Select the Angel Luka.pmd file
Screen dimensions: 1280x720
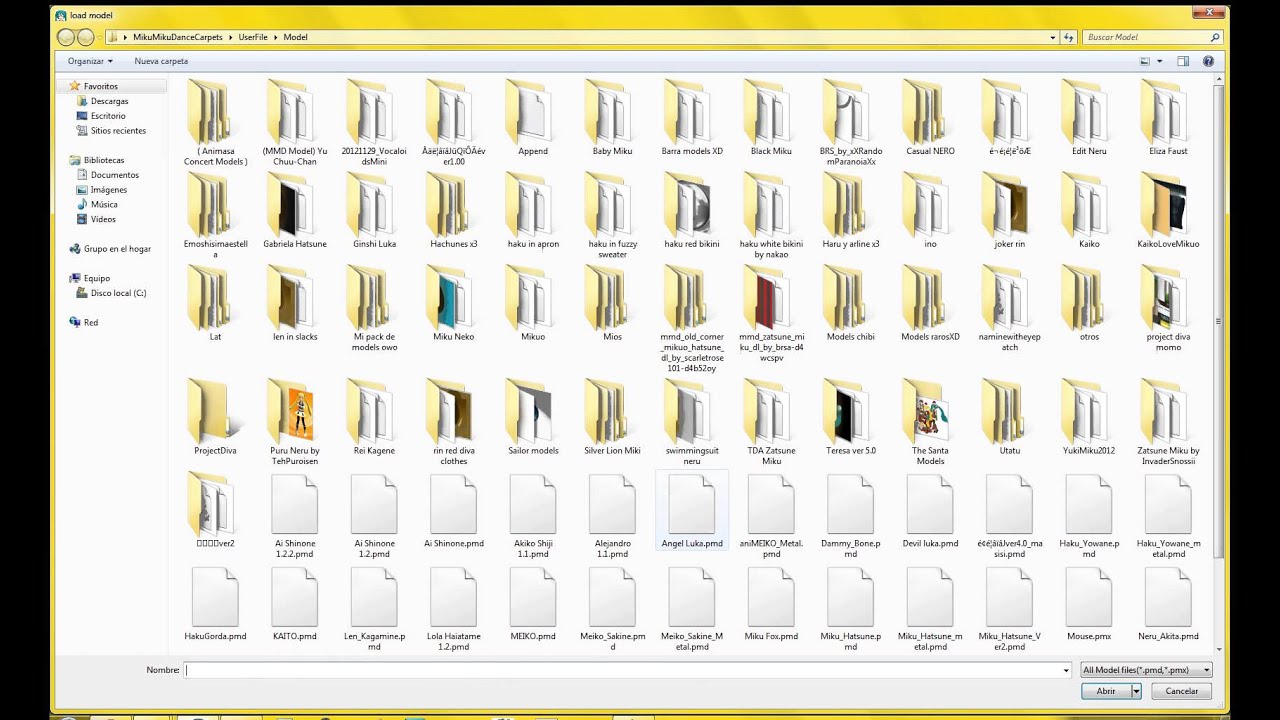pyautogui.click(x=692, y=511)
